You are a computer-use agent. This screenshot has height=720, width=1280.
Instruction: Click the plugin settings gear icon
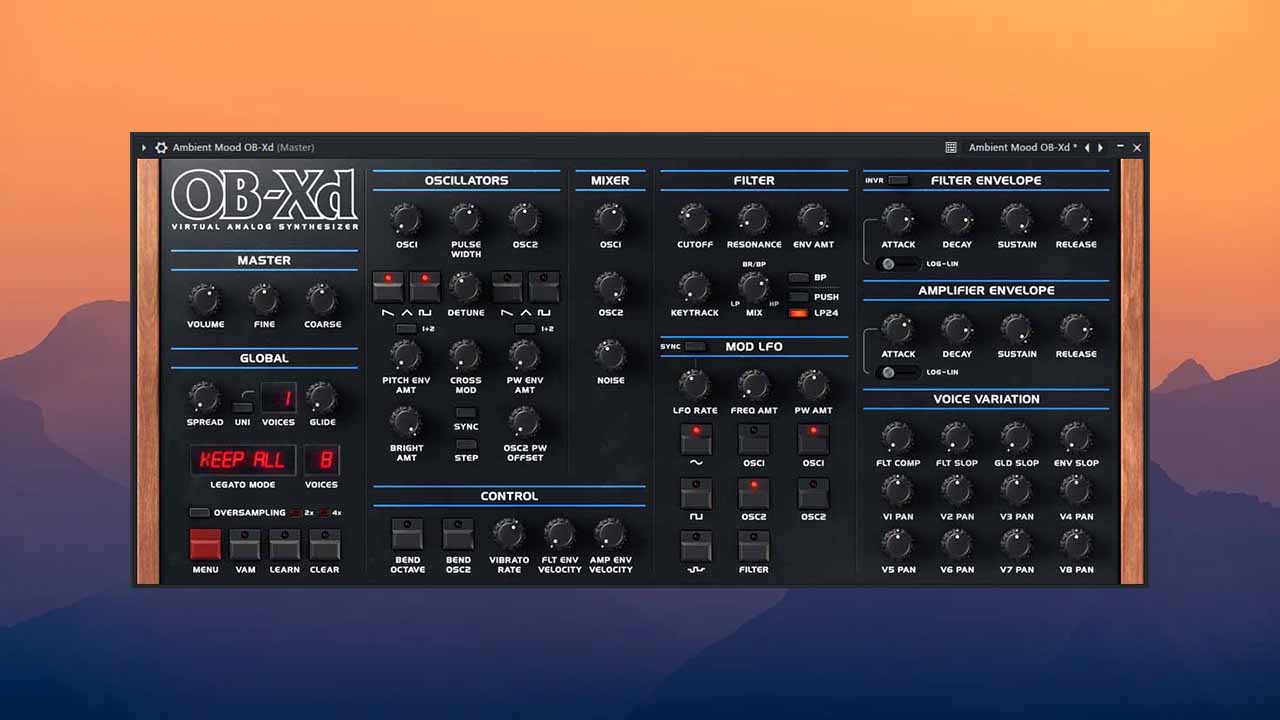[161, 147]
